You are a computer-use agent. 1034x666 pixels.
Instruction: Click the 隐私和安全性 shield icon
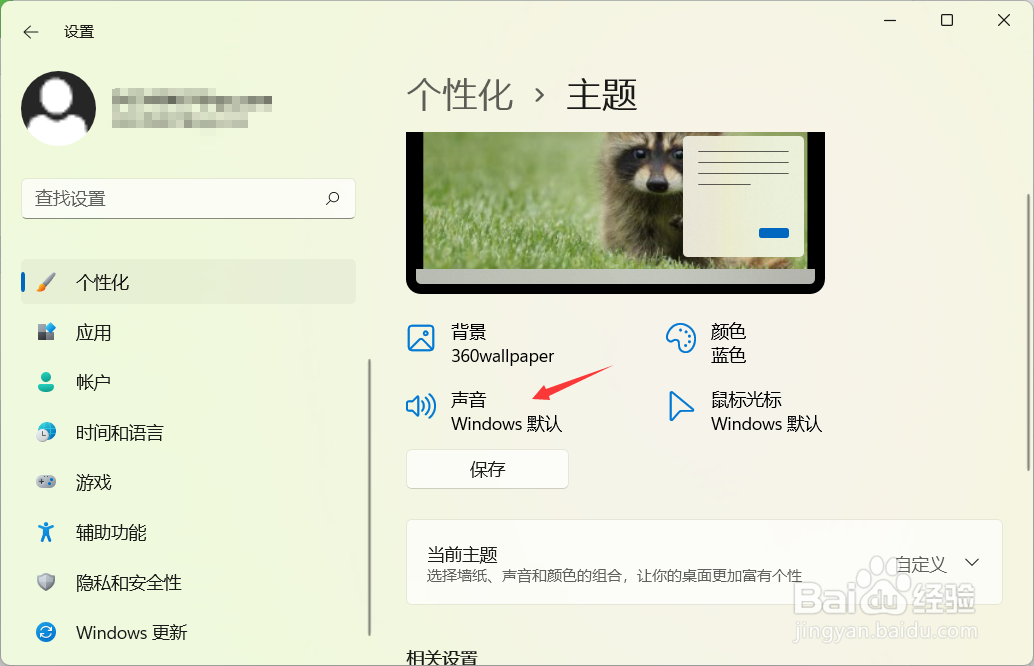(46, 582)
